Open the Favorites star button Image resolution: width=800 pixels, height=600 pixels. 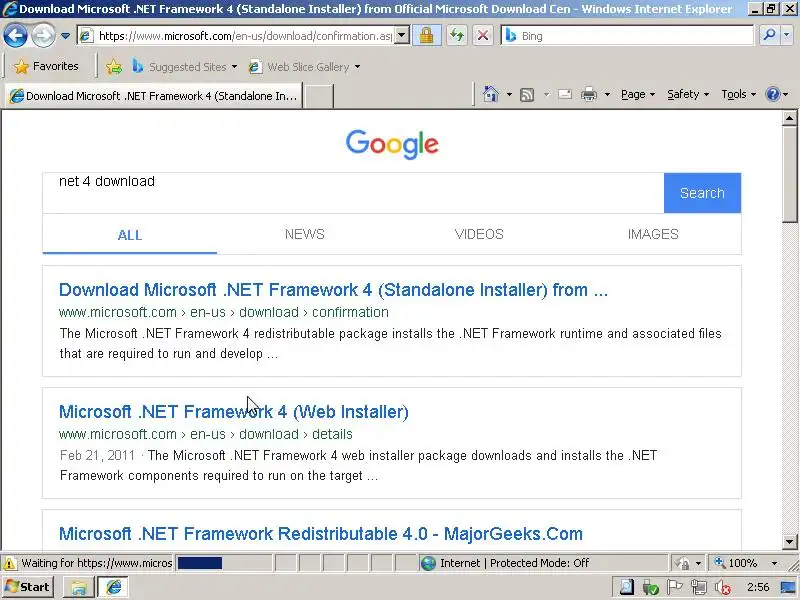click(47, 66)
